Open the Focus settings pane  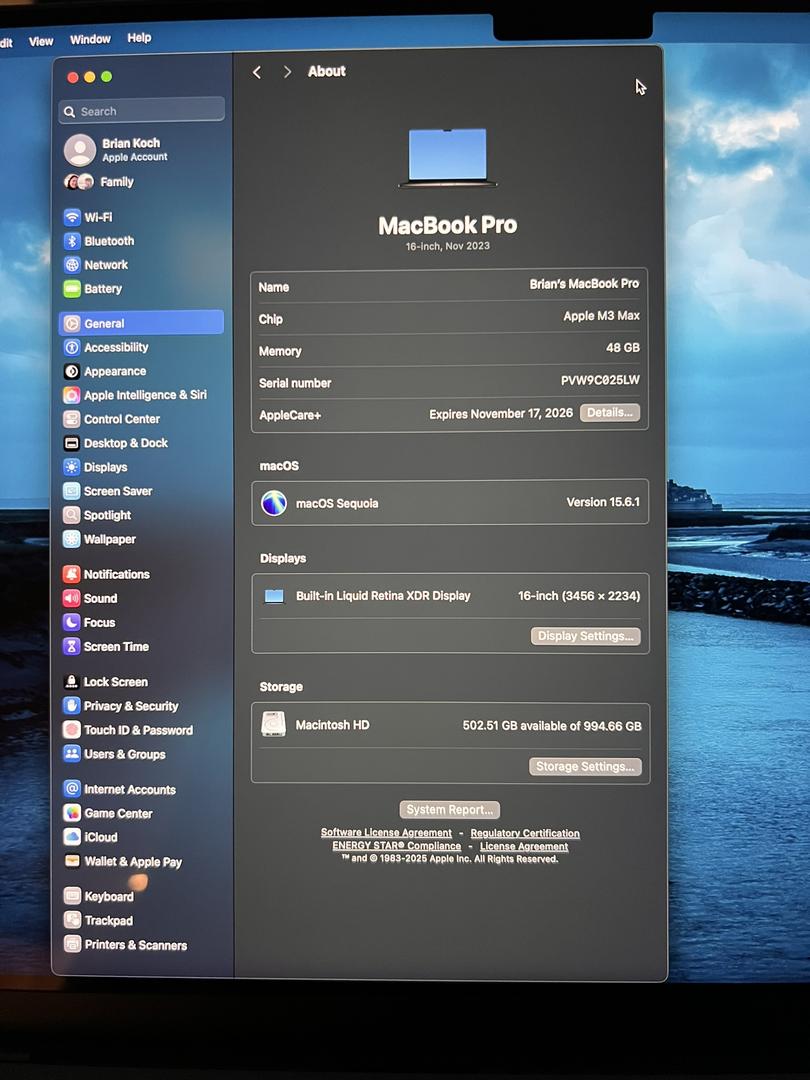coord(99,622)
